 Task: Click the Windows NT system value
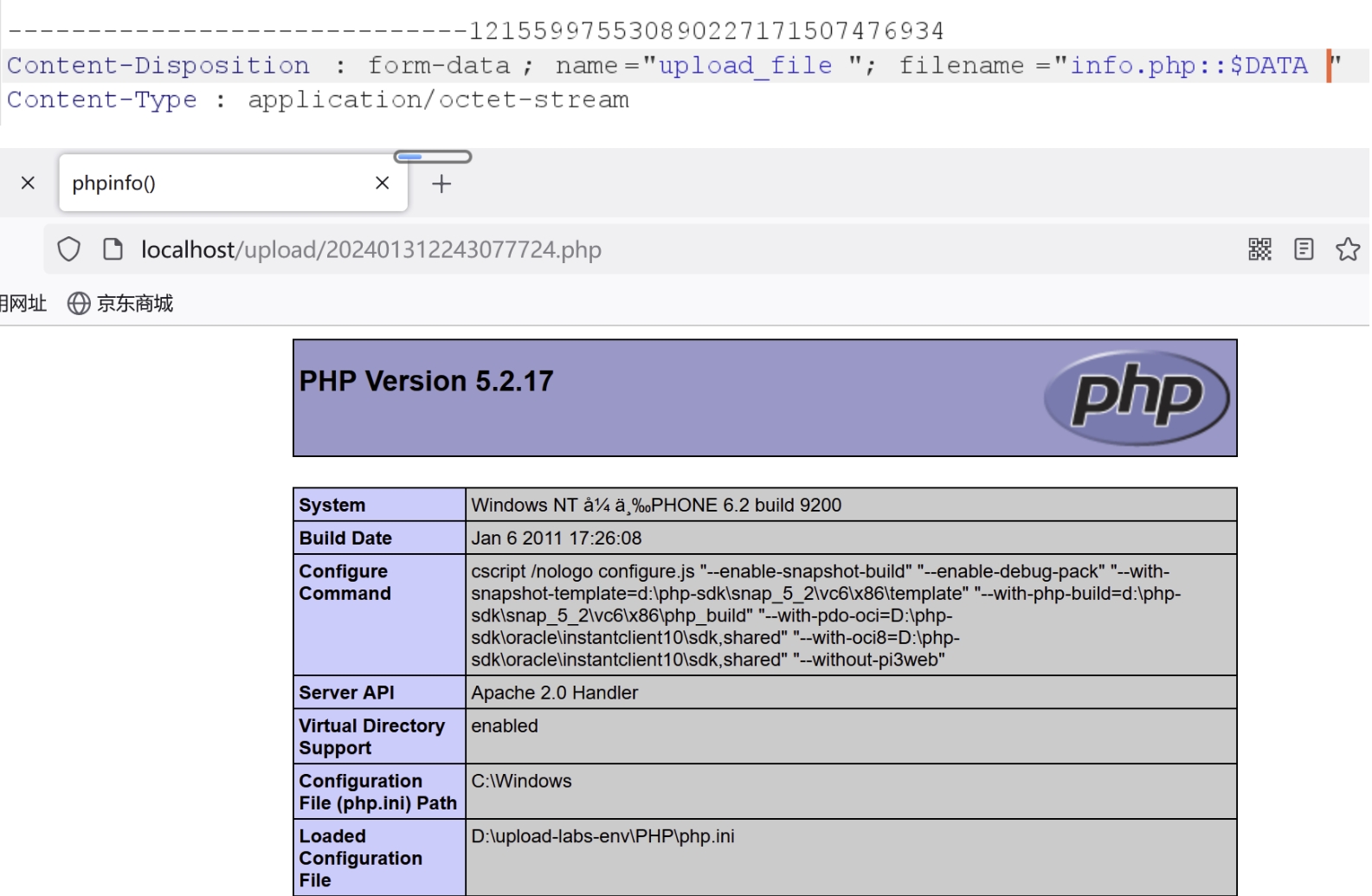coord(656,505)
